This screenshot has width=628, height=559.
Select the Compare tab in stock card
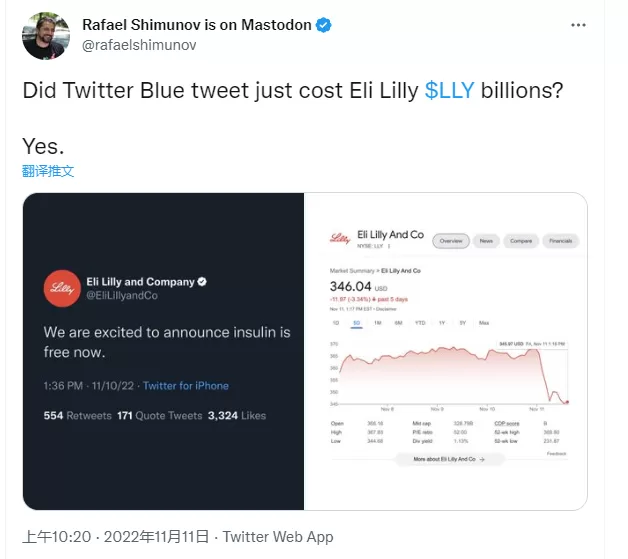tap(521, 241)
